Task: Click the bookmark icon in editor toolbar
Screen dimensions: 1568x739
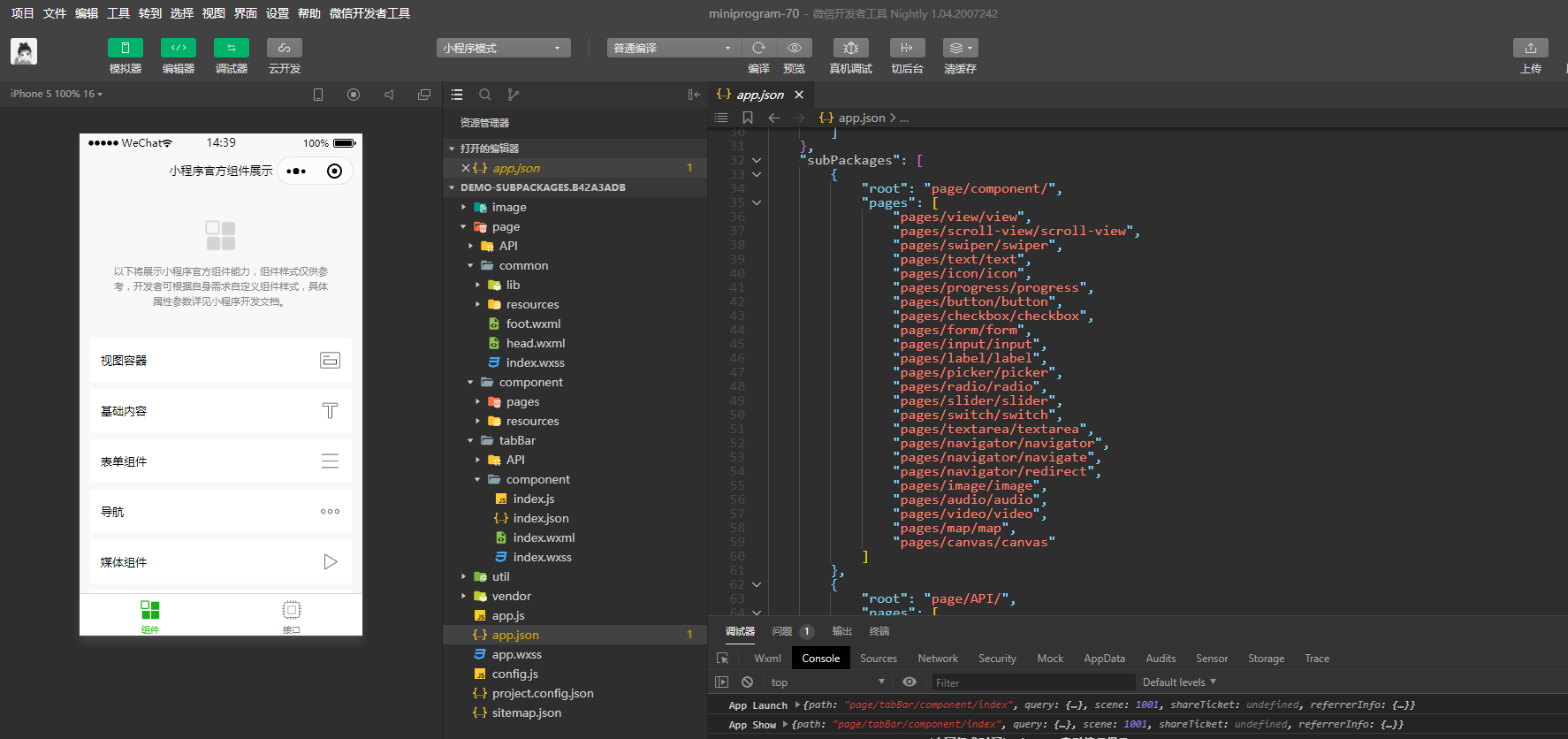Action: (x=748, y=118)
